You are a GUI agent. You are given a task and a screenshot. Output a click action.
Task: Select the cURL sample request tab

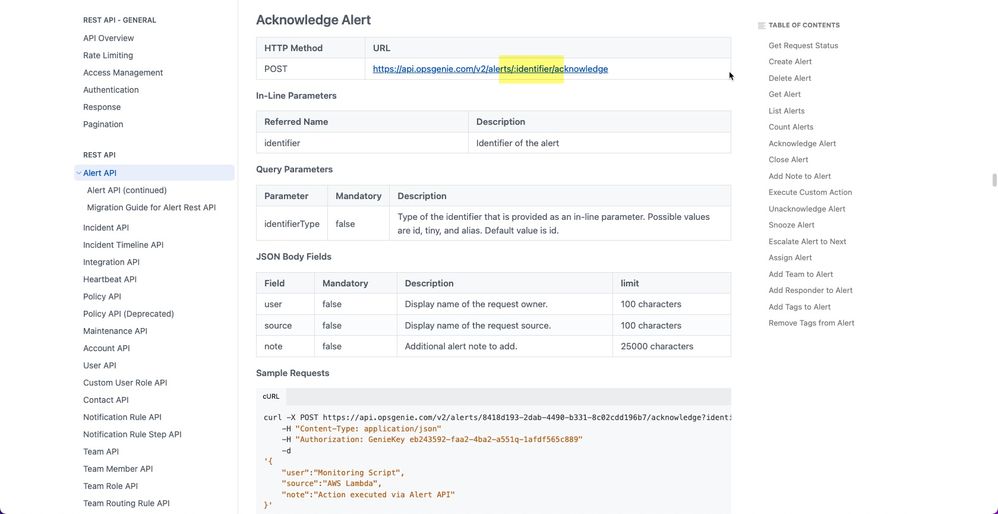pyautogui.click(x=271, y=396)
